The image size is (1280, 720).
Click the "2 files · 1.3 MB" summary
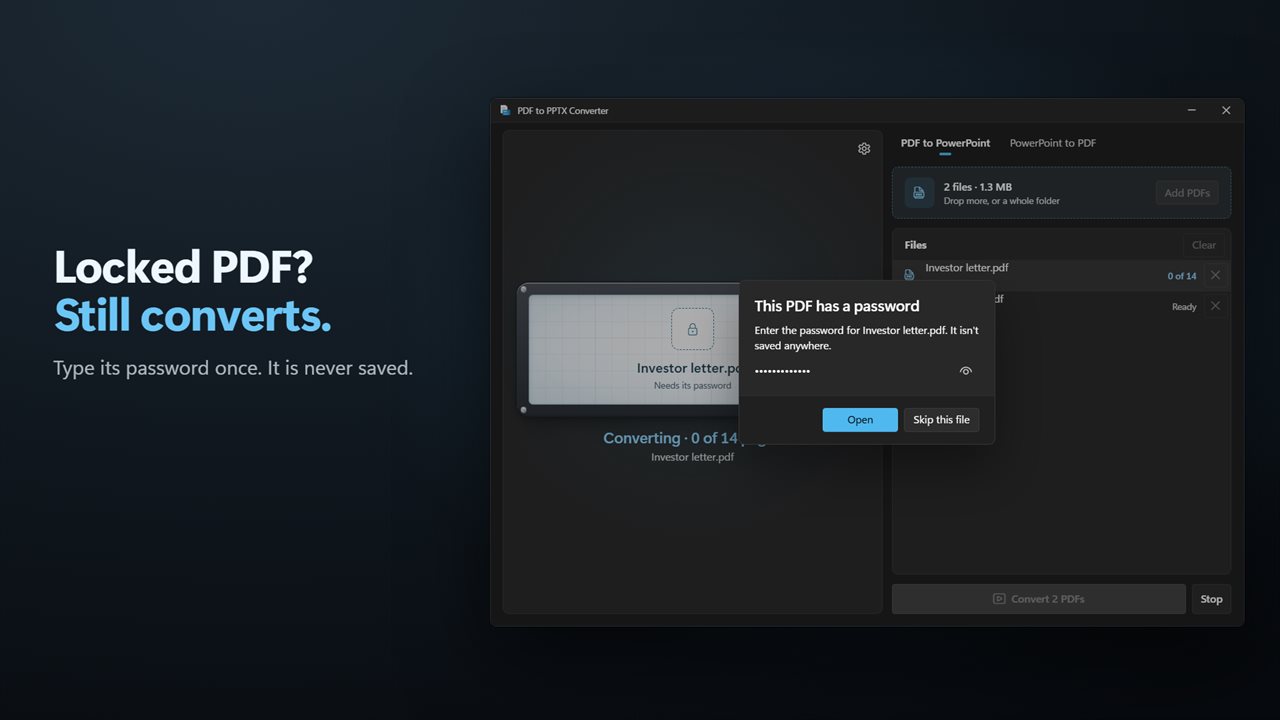coord(978,187)
